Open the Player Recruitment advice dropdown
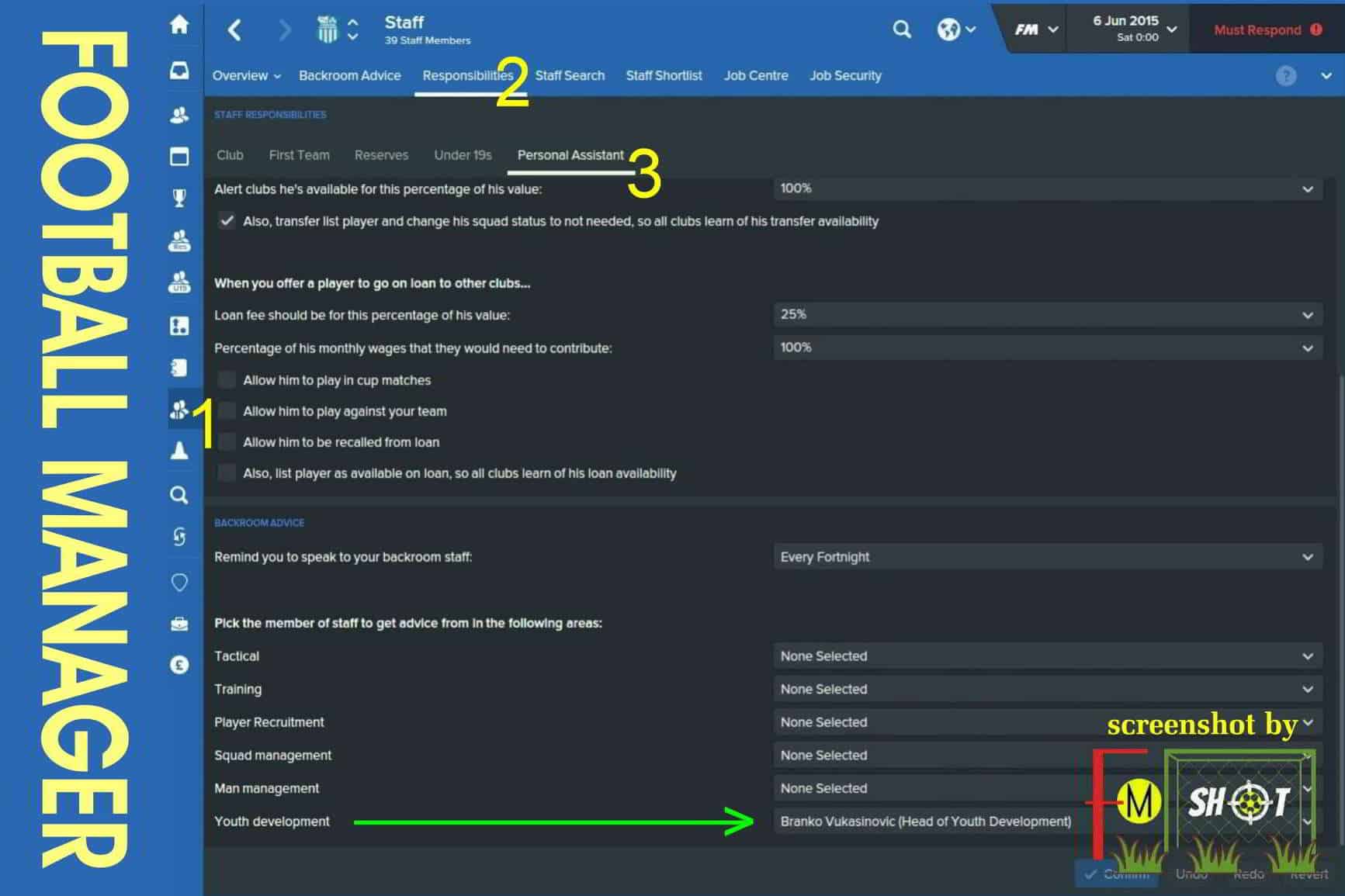The image size is (1345, 896). coord(1048,722)
